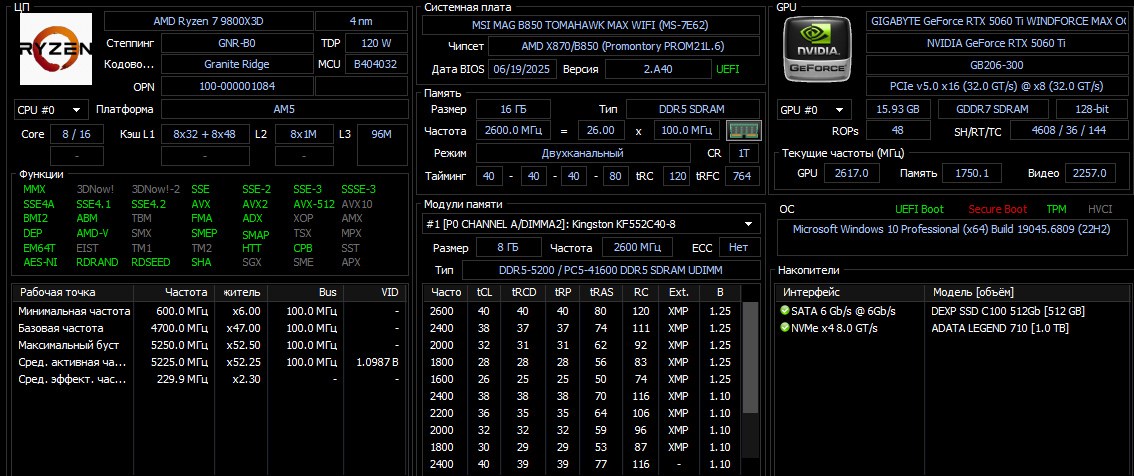Image resolution: width=1134 pixels, height=476 pixels.
Task: Click the 4608 / 36 / 144 shader field
Action: coord(1070,132)
